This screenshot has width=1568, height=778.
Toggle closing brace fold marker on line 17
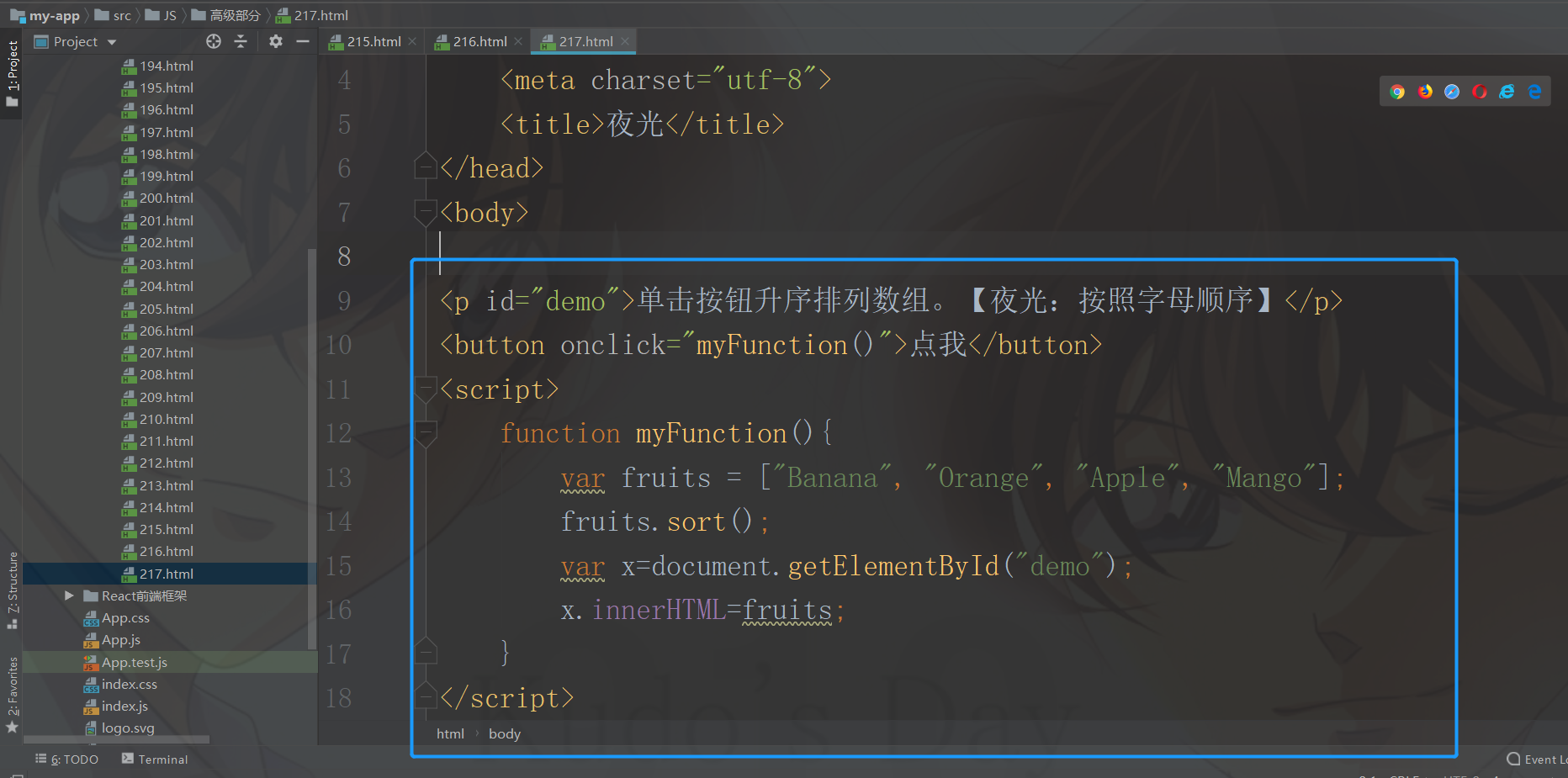426,651
